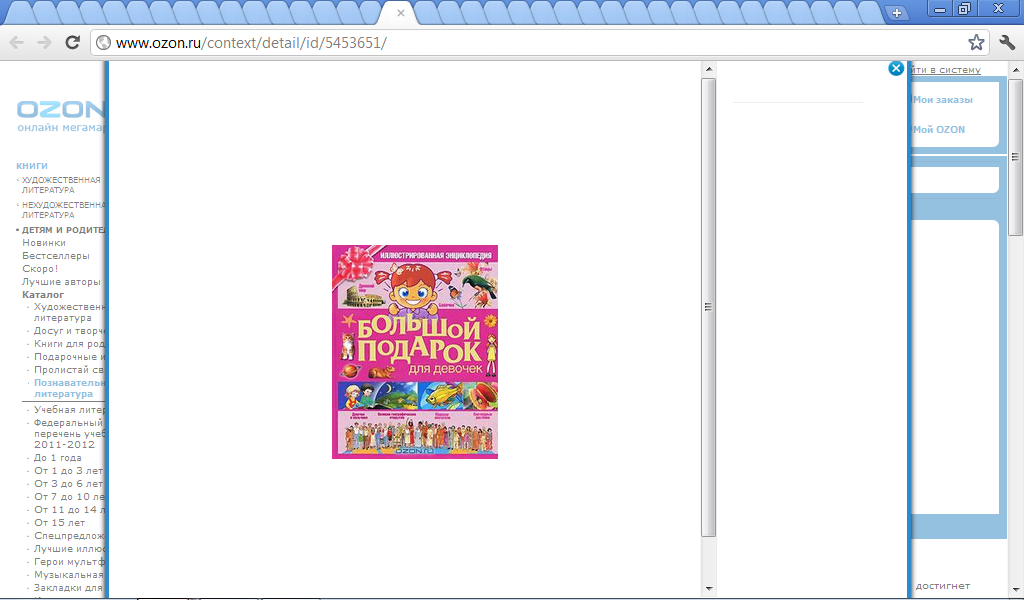Viewport: 1024px width, 600px height.
Task: Bookmark this page with the star icon
Action: pyautogui.click(x=976, y=43)
